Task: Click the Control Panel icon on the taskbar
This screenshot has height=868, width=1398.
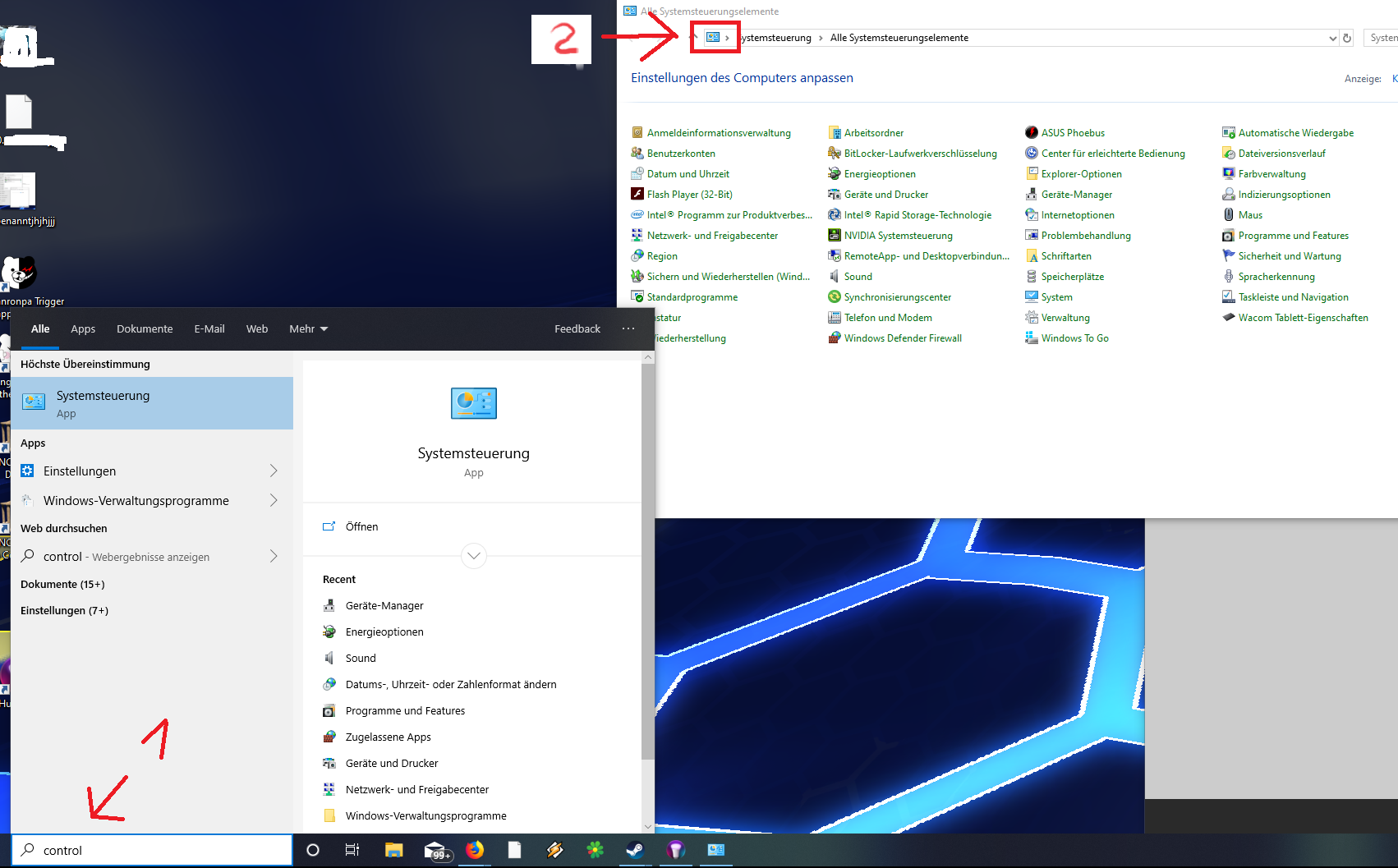Action: [715, 850]
